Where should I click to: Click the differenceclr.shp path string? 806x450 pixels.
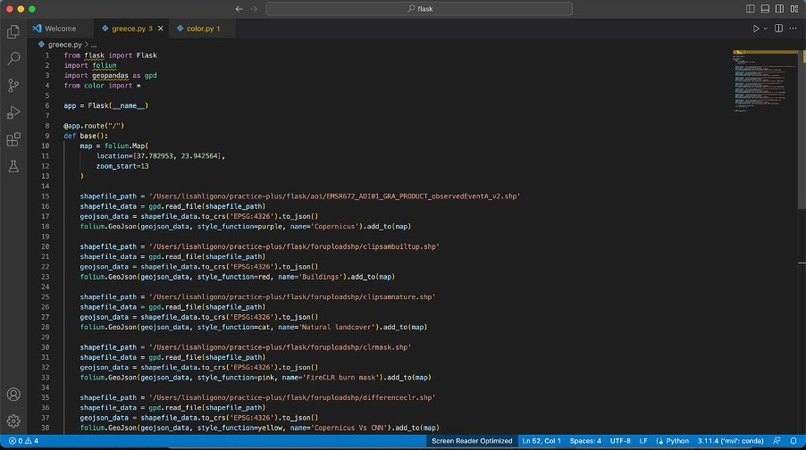click(x=292, y=398)
